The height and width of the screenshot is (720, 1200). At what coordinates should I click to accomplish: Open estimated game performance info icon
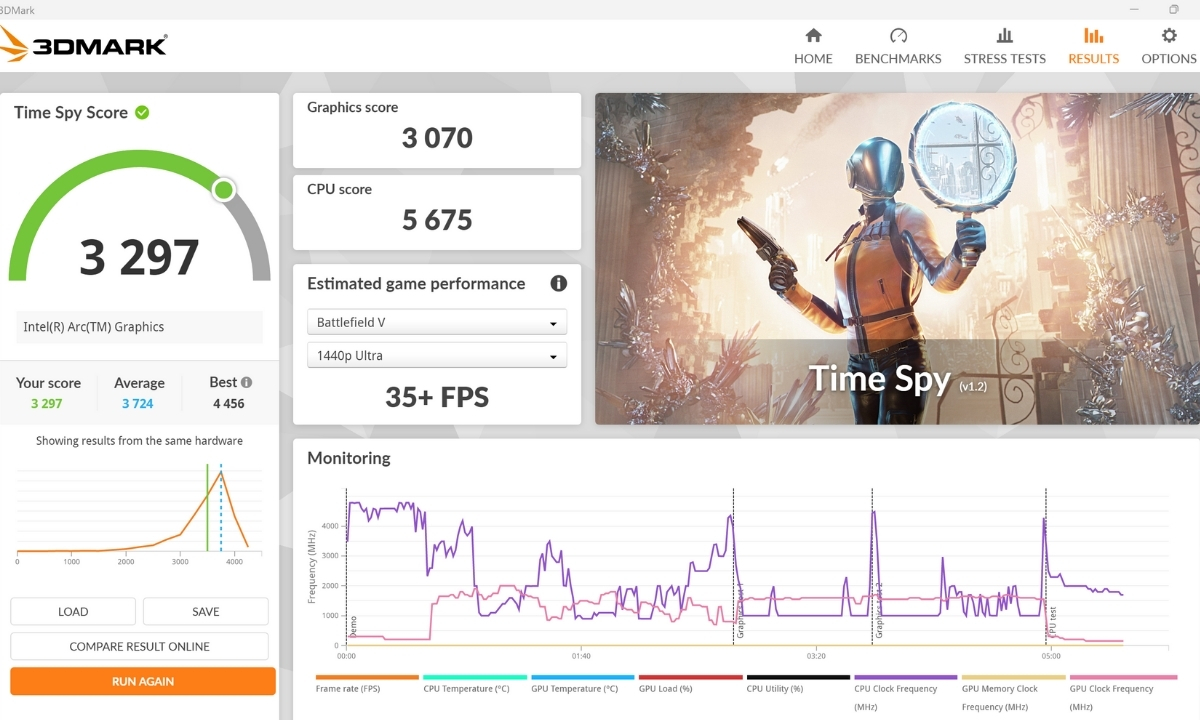point(559,283)
